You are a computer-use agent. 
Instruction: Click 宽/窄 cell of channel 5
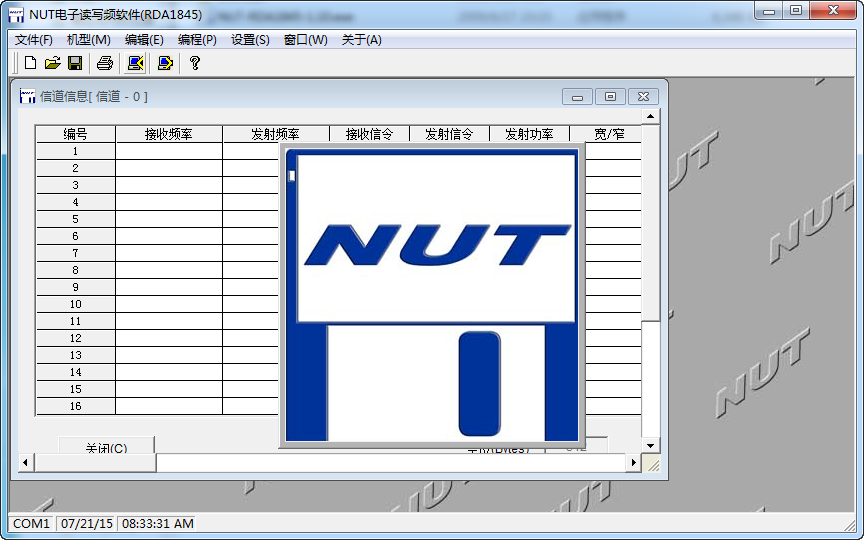pyautogui.click(x=613, y=219)
